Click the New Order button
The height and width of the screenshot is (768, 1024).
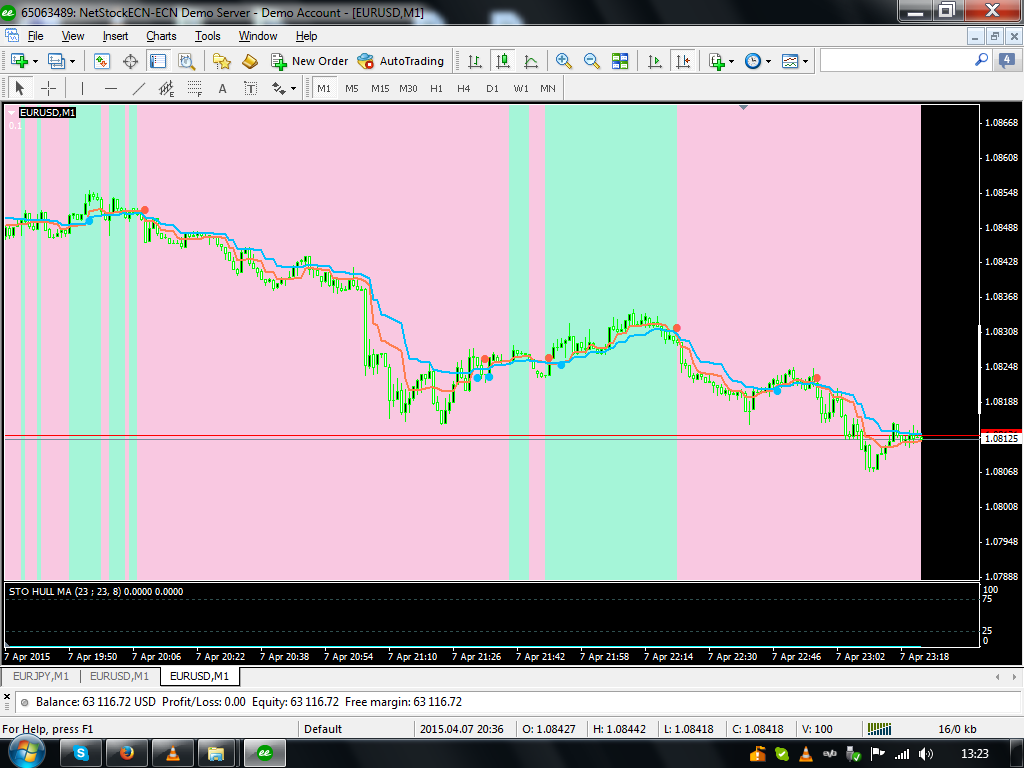coord(310,61)
